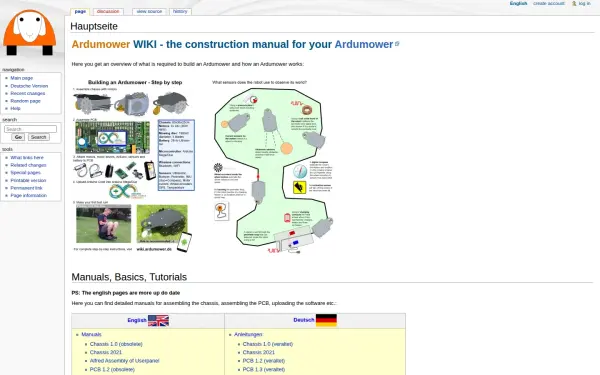Open Printable version tool
The width and height of the screenshot is (600, 375).
click(x=28, y=180)
